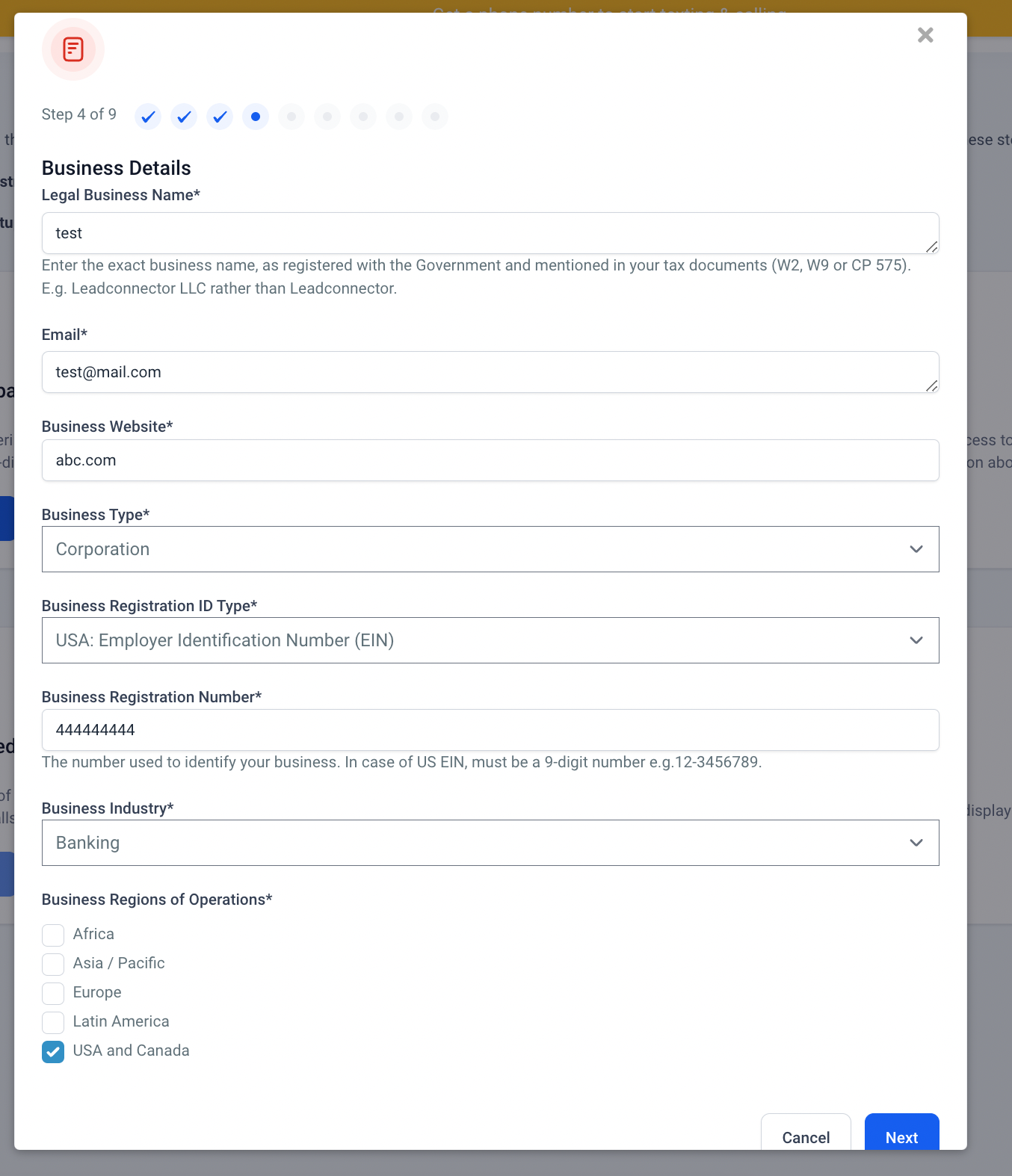Click the red document icon at top

tap(73, 49)
